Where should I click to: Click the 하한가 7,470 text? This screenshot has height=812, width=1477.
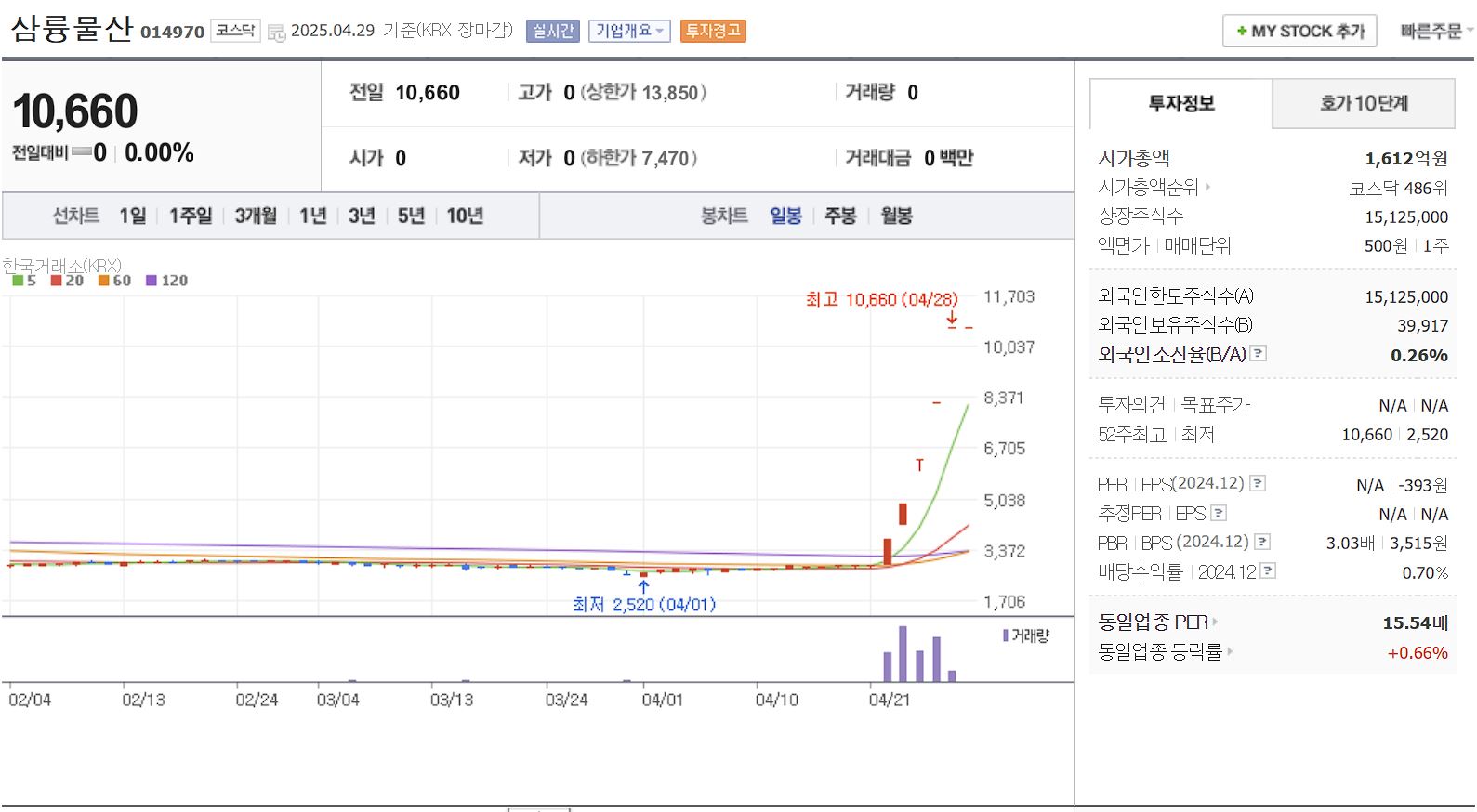639,158
